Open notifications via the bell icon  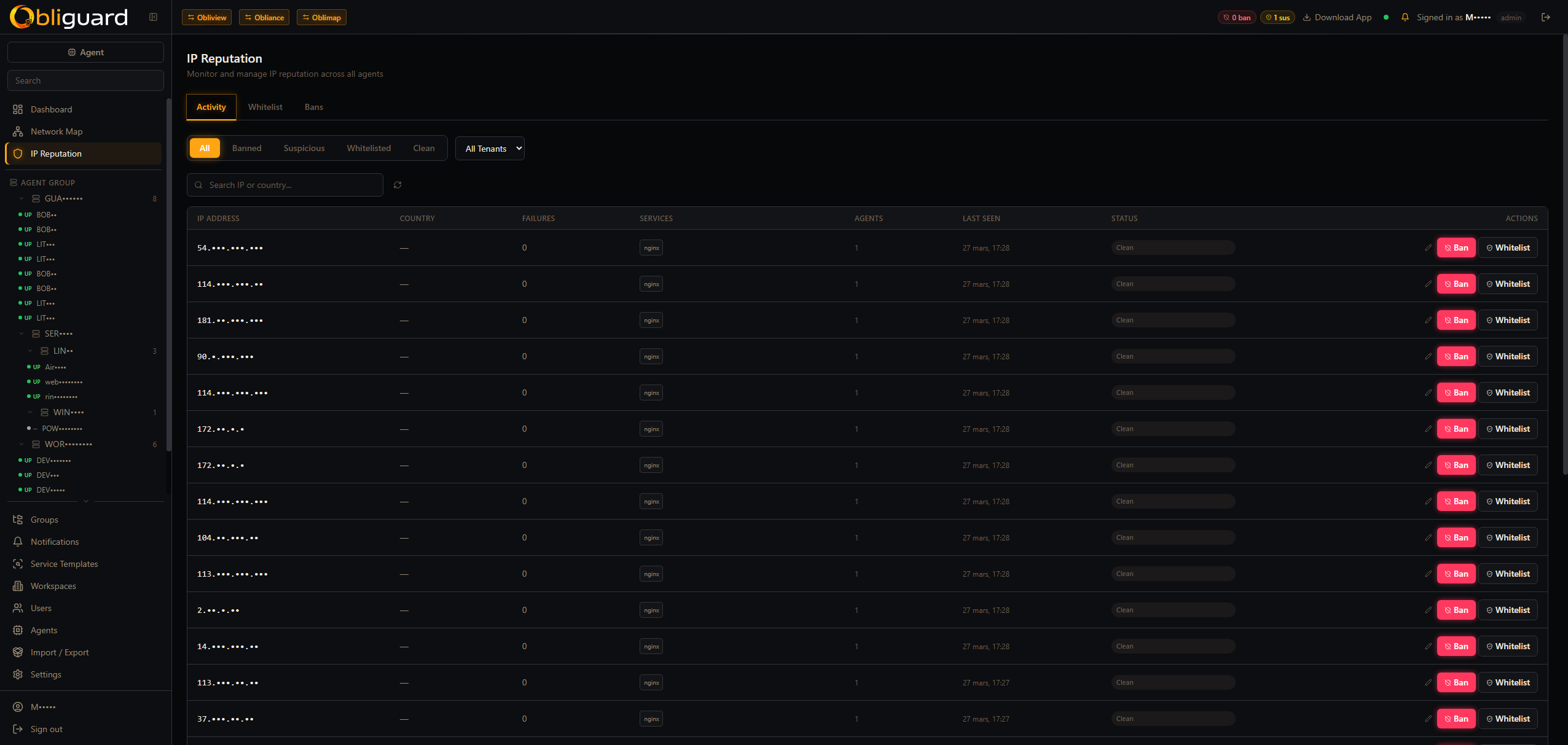point(1405,17)
